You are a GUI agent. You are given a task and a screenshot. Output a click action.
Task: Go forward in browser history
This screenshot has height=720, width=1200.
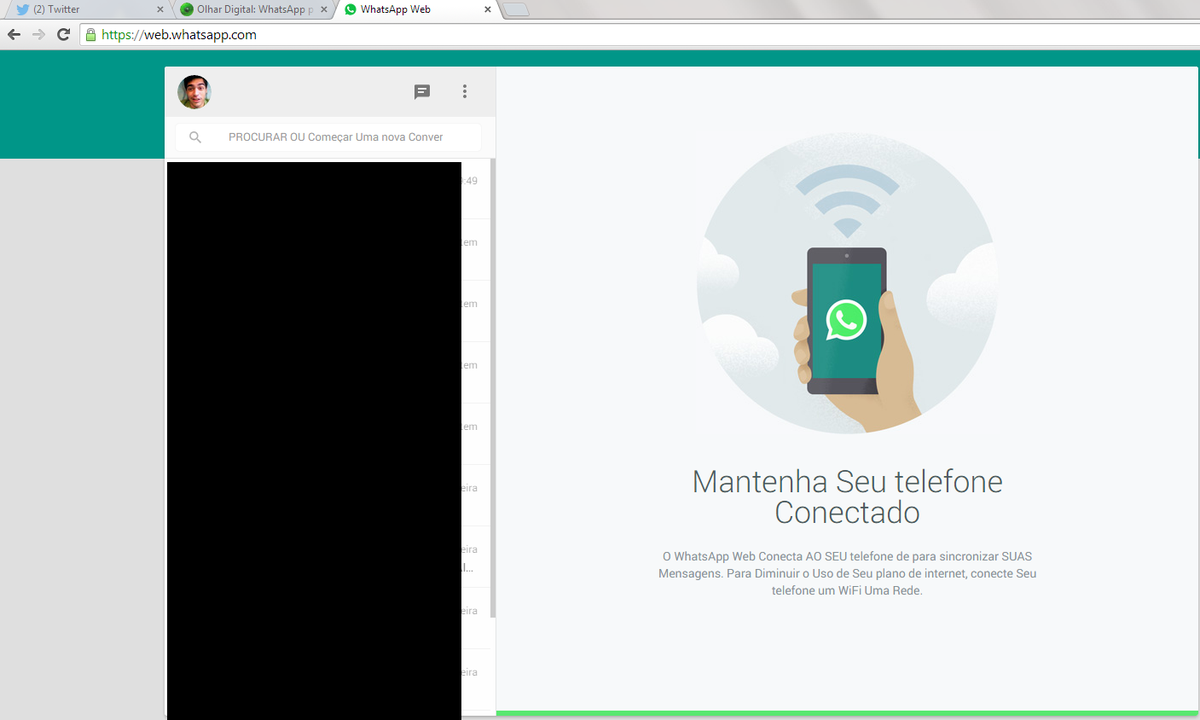click(x=38, y=34)
